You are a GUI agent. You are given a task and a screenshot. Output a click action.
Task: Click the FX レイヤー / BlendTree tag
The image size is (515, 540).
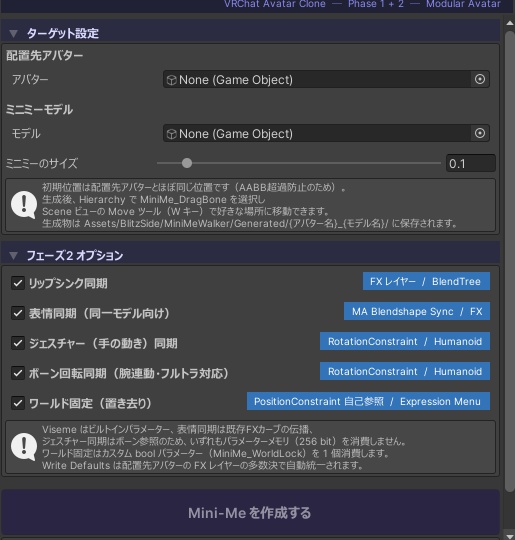(x=426, y=281)
